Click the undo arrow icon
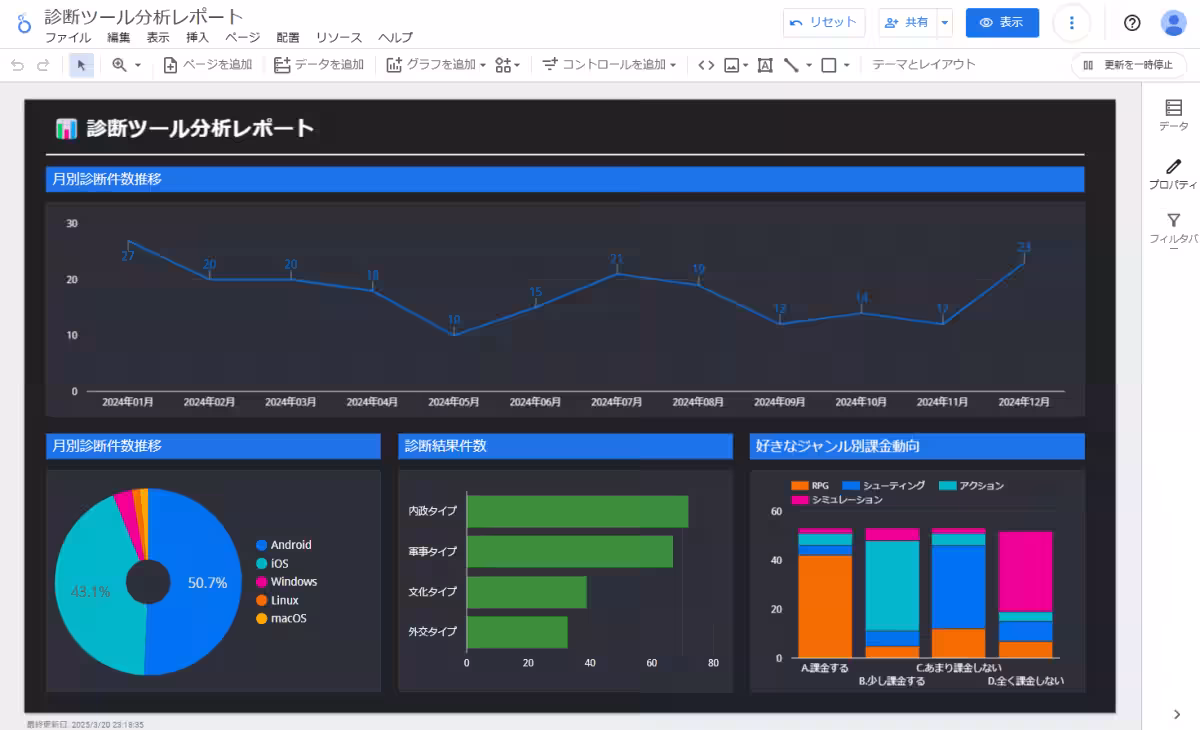This screenshot has width=1200, height=730. pyautogui.click(x=17, y=65)
